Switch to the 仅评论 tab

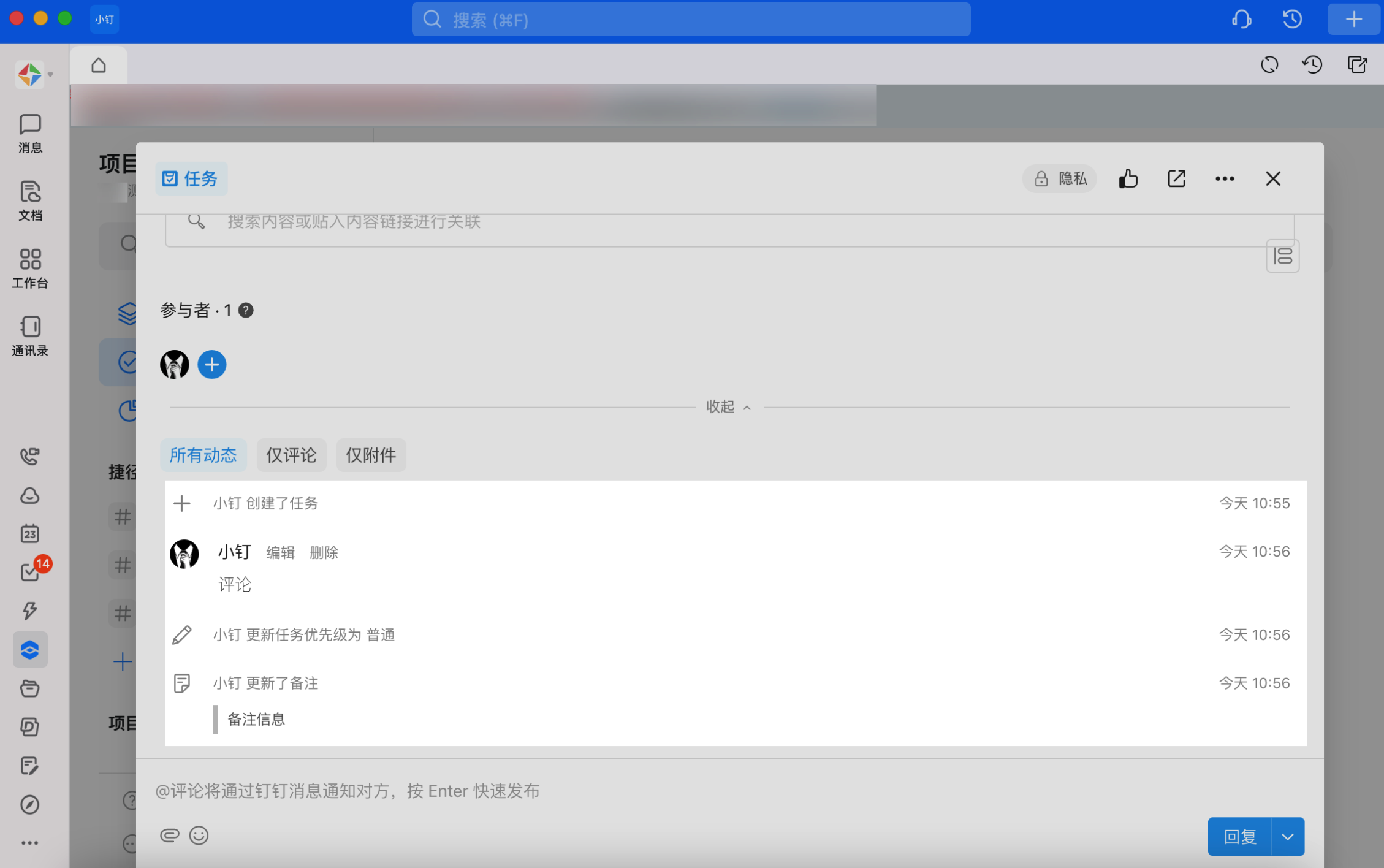(x=292, y=455)
